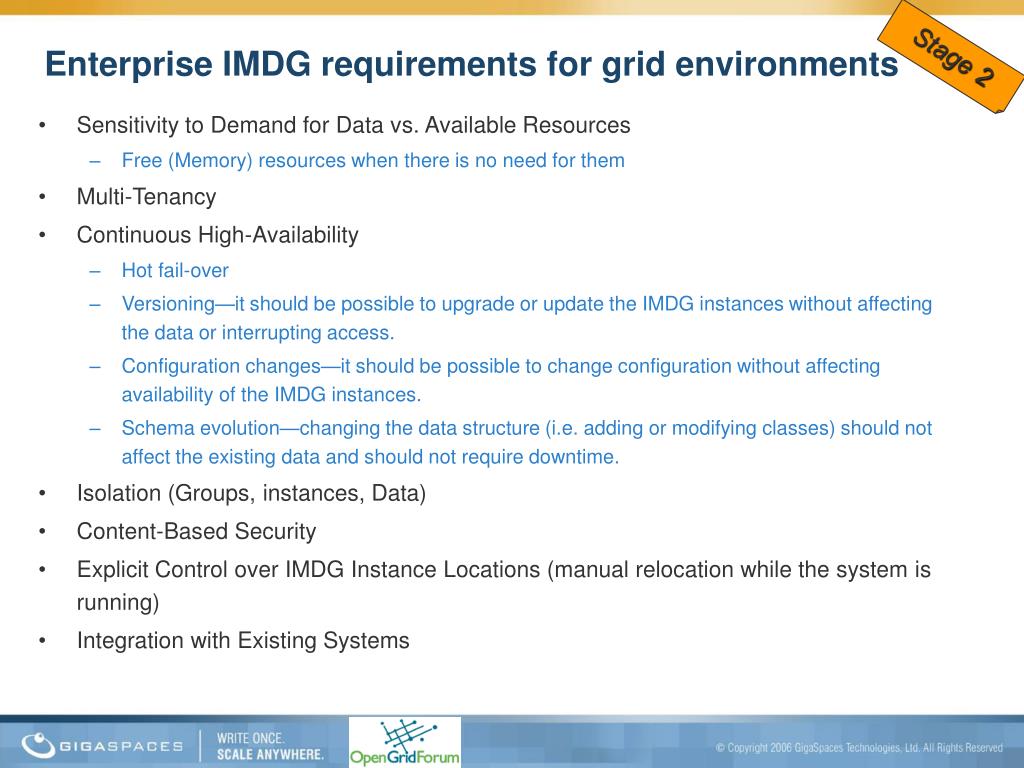Click the 'Hot fail-over' sub-bullet
This screenshot has width=1024, height=768.
[175, 270]
